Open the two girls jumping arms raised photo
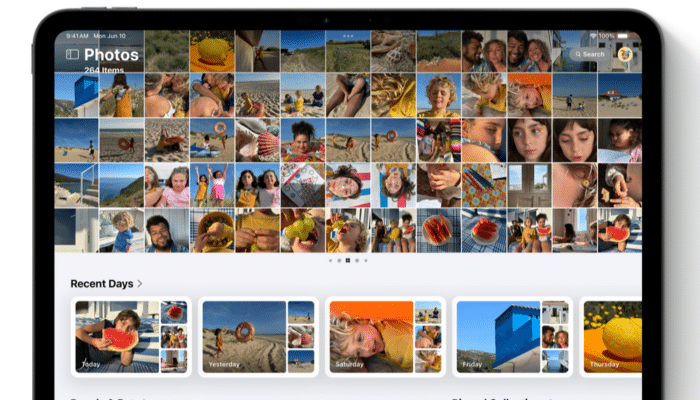The image size is (700, 400). click(212, 185)
